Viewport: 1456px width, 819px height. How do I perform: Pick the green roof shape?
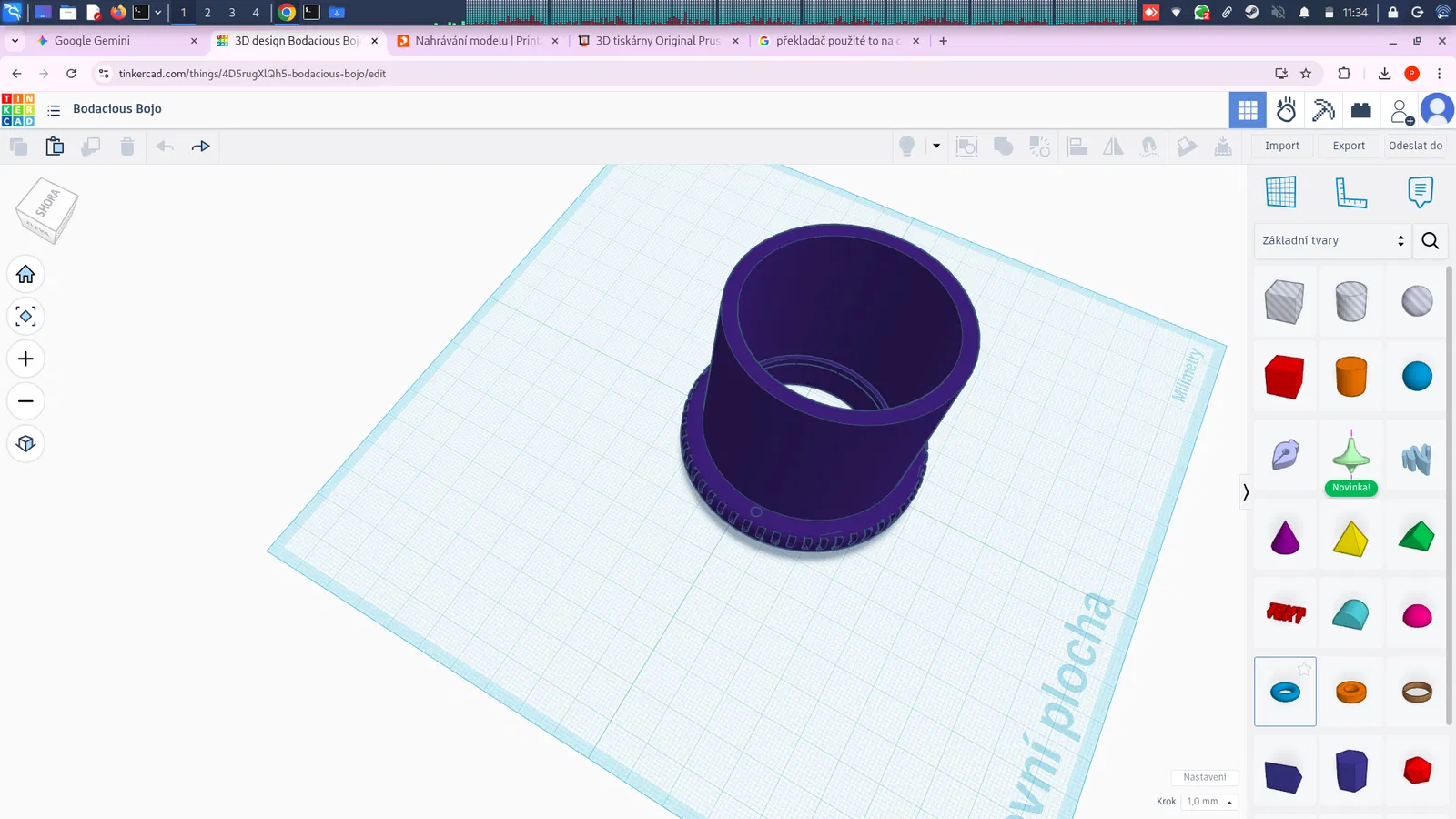coord(1417,537)
